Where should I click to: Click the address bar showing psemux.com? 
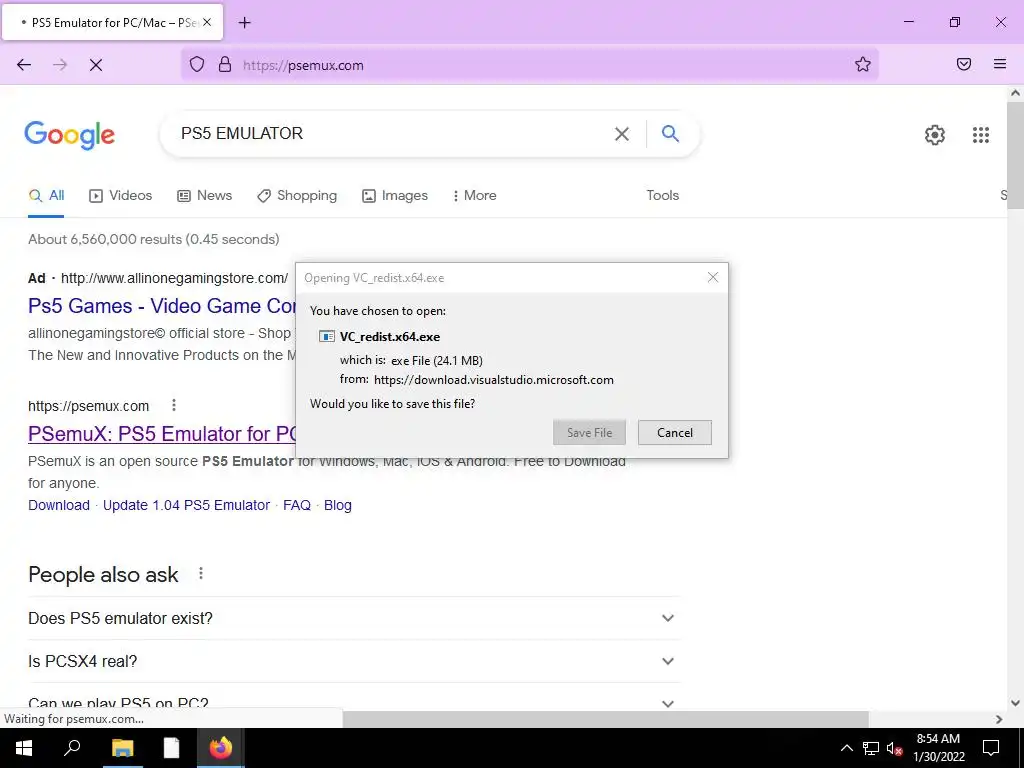529,65
